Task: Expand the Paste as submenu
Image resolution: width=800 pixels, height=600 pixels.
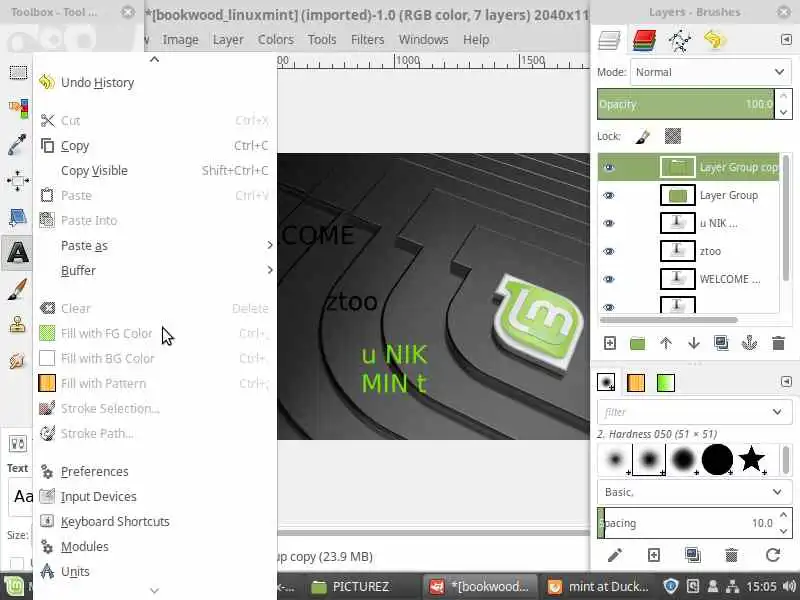Action: tap(155, 246)
